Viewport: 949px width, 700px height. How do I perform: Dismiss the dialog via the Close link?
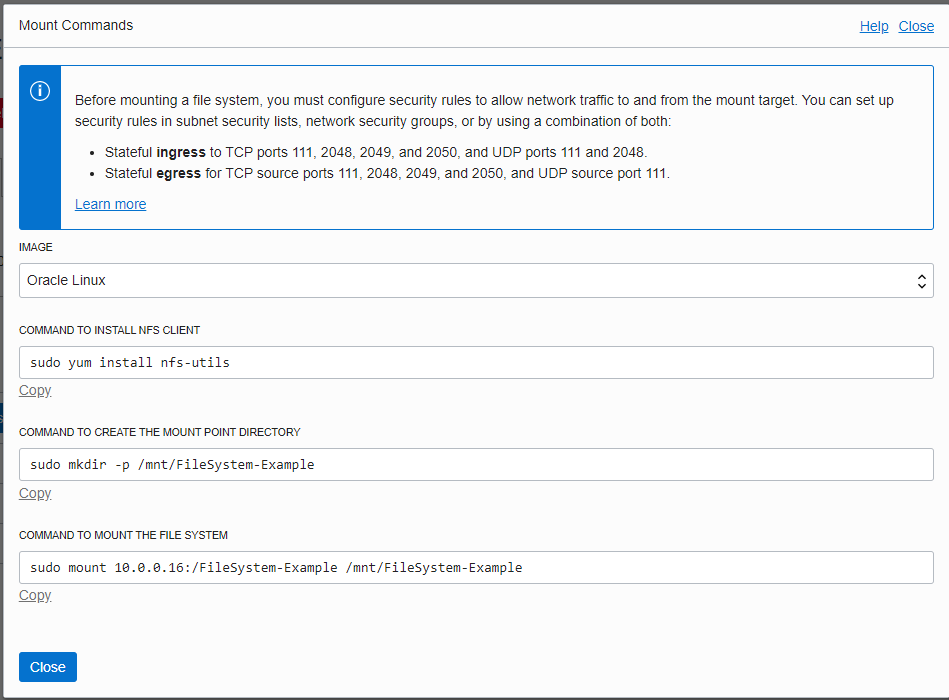pyautogui.click(x=916, y=26)
